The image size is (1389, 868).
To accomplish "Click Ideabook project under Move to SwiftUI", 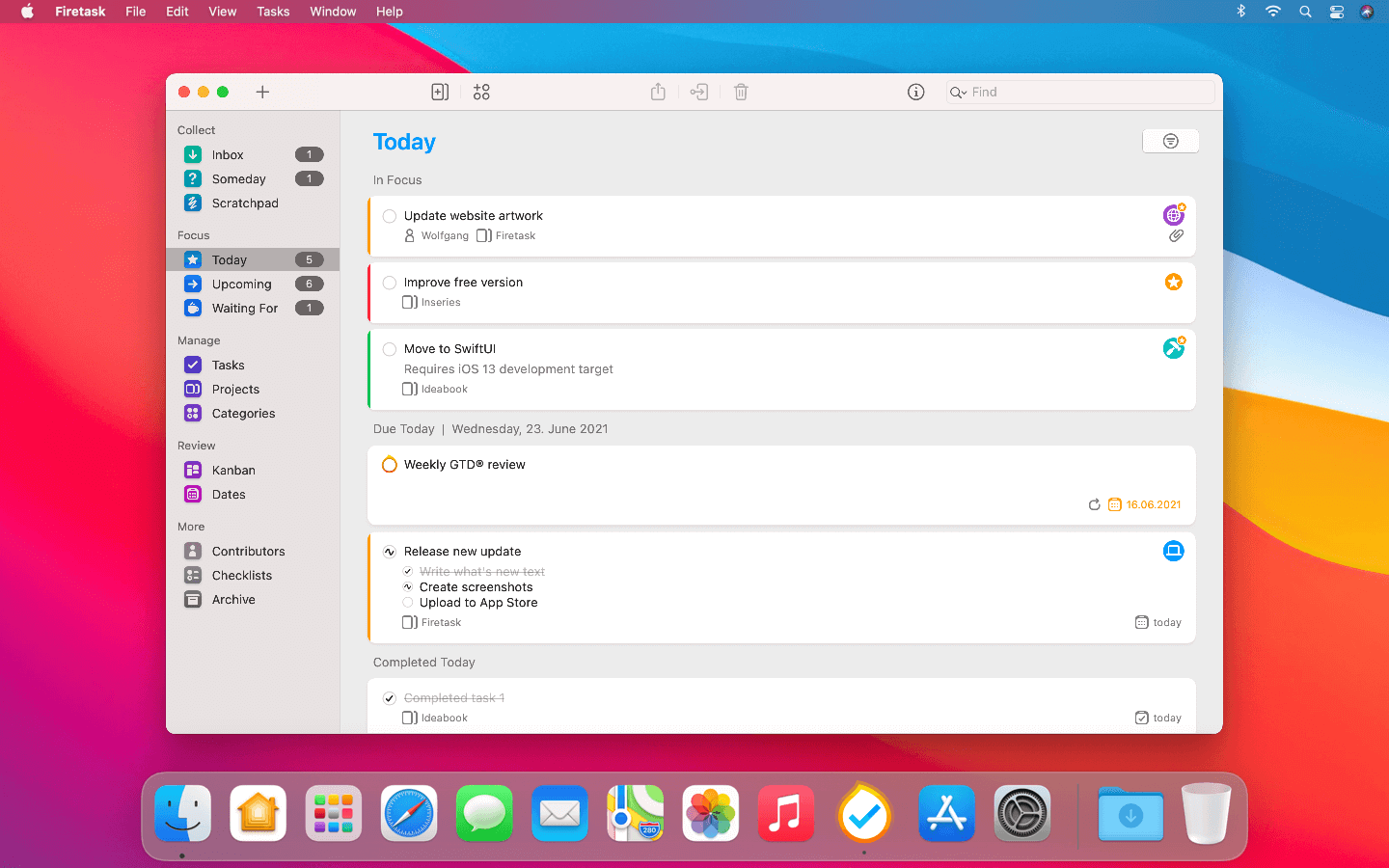I will coord(445,389).
